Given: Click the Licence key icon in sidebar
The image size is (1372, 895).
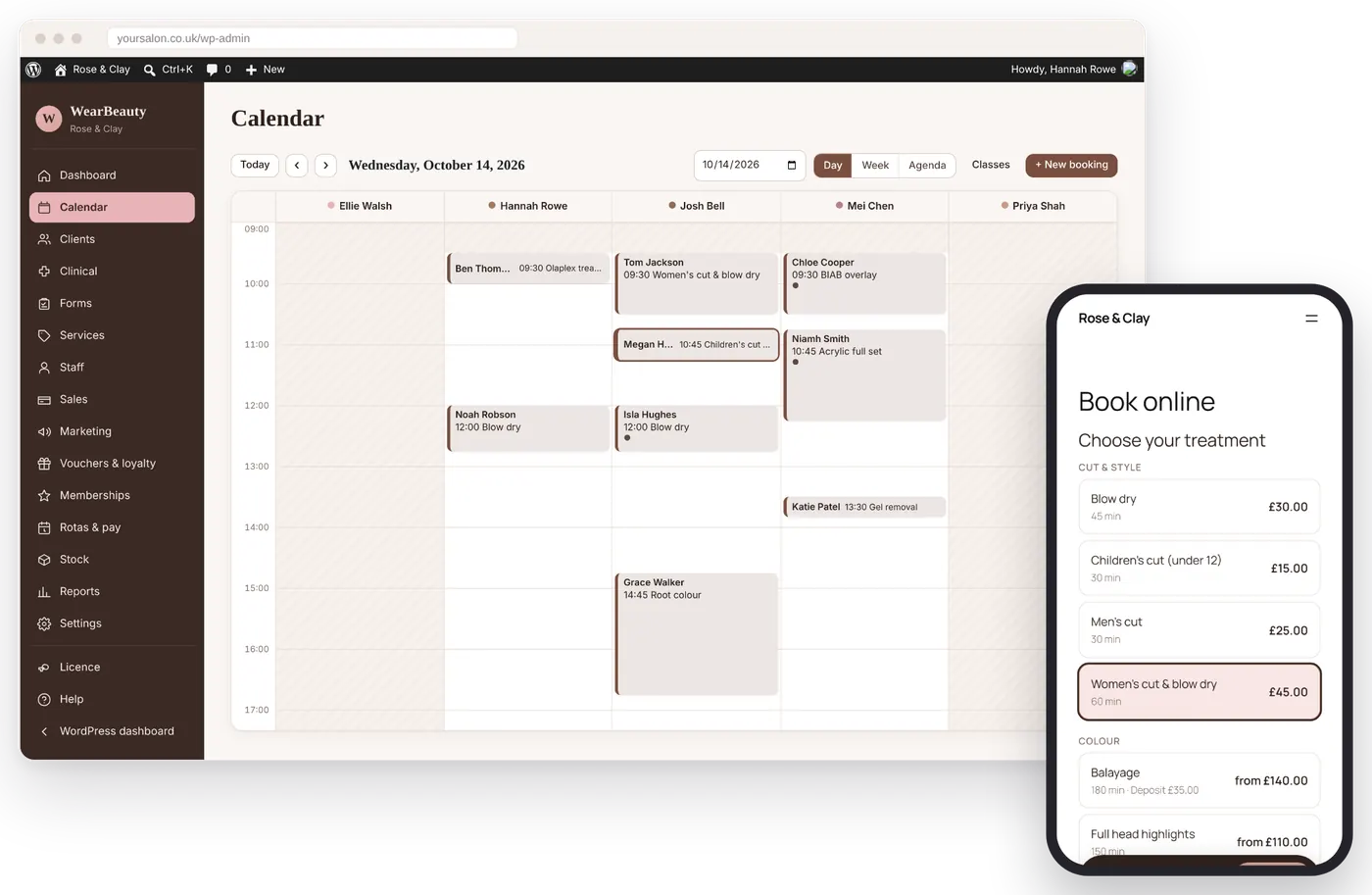Looking at the screenshot, I should tap(44, 668).
